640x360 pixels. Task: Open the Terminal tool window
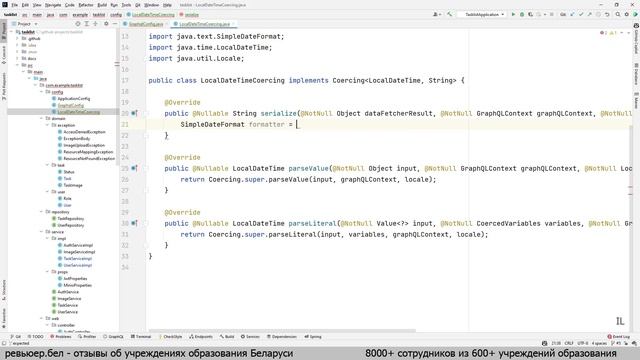141,337
